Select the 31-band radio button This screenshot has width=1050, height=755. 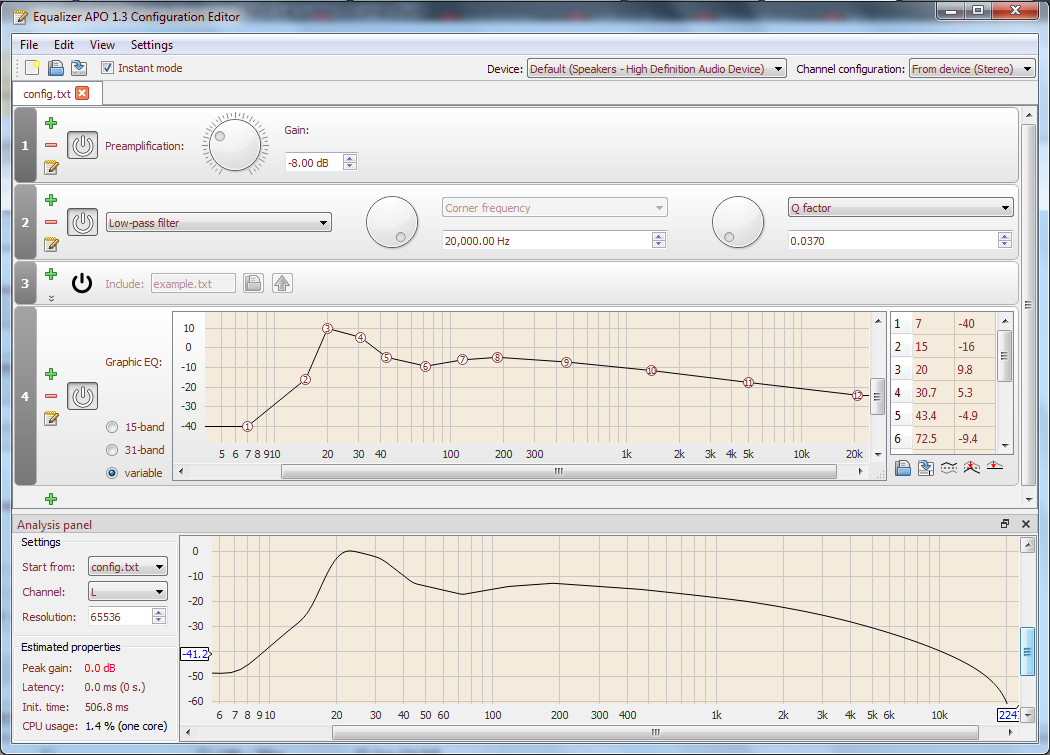coord(112,451)
